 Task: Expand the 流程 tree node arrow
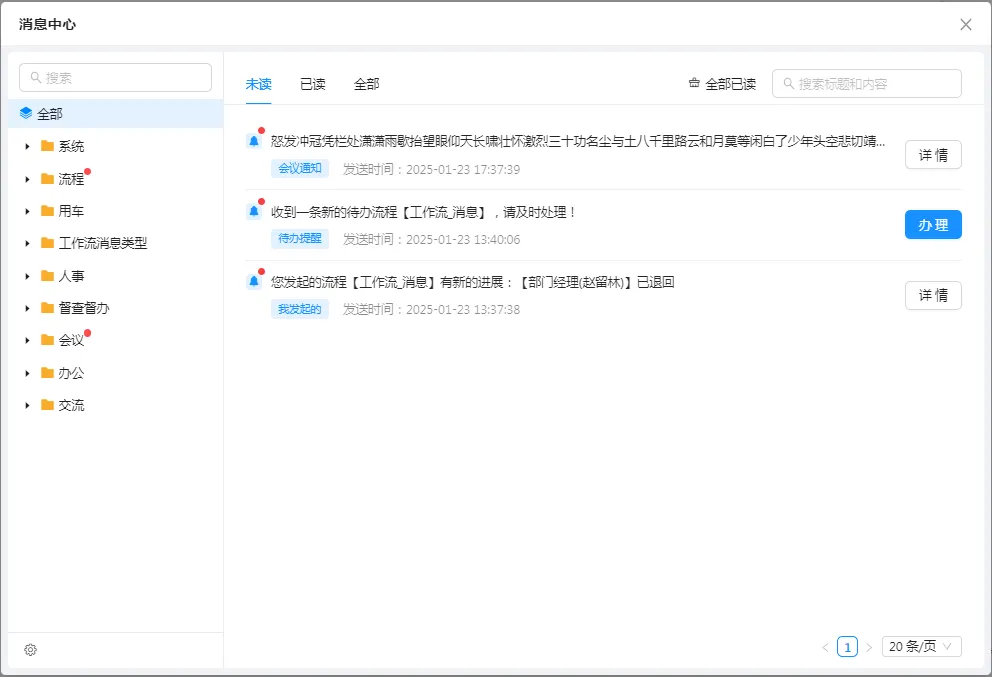tap(27, 179)
